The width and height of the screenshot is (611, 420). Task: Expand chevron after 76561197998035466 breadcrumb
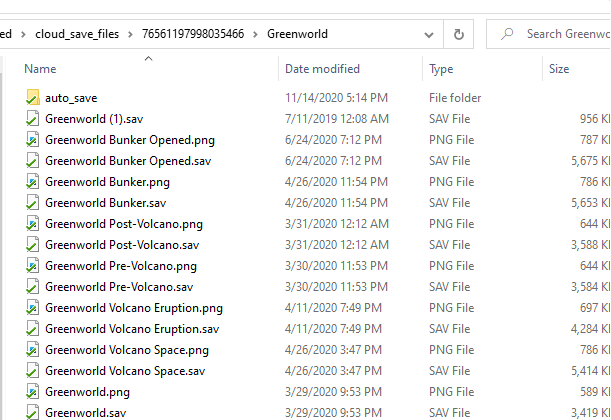[255, 35]
